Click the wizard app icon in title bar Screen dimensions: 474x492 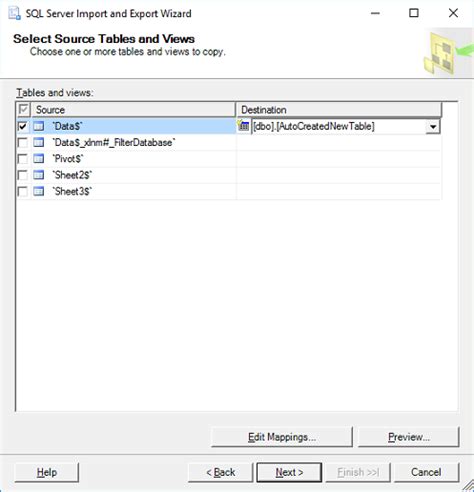pos(15,14)
